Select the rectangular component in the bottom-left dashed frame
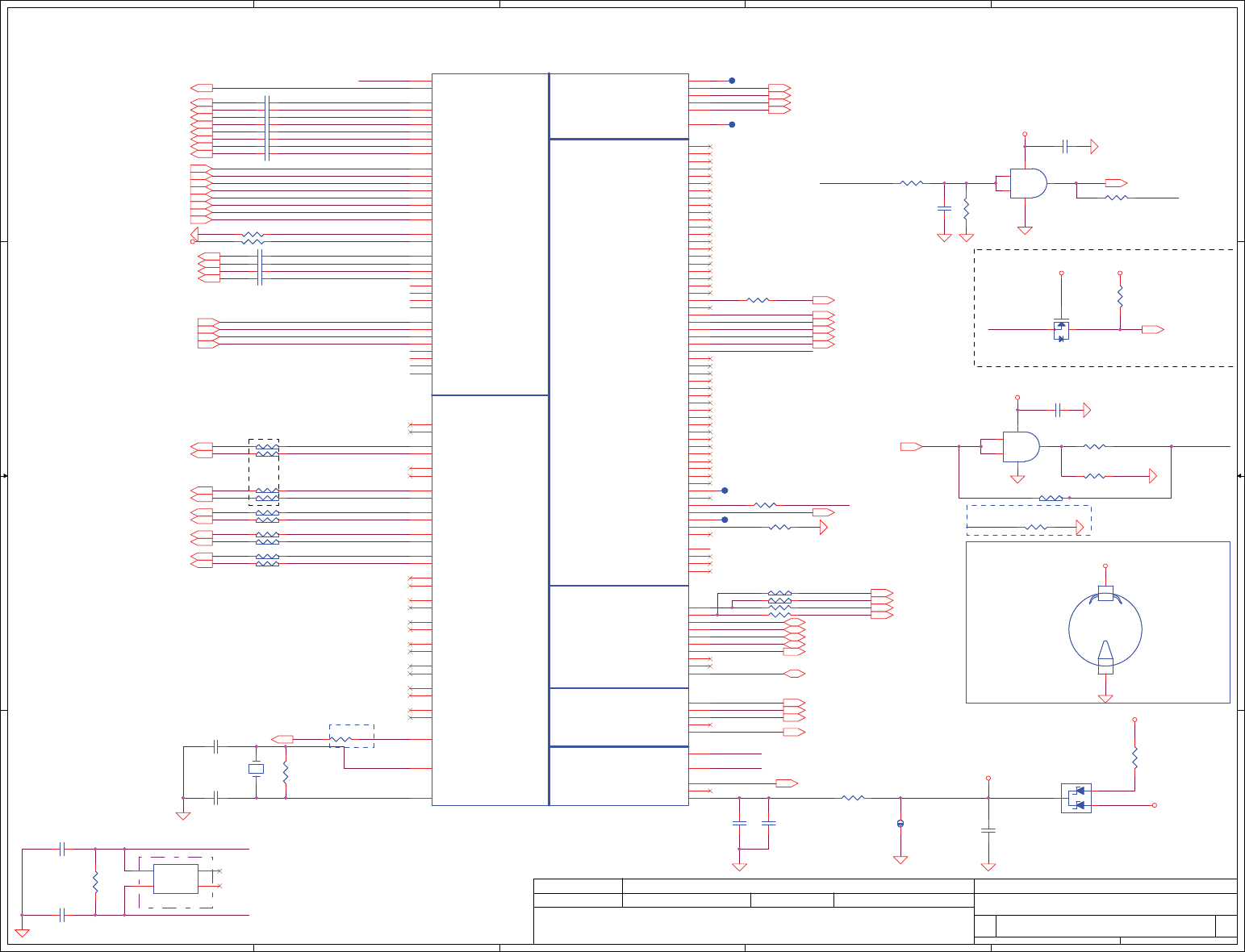This screenshot has height=952, width=1245. pyautogui.click(x=176, y=879)
